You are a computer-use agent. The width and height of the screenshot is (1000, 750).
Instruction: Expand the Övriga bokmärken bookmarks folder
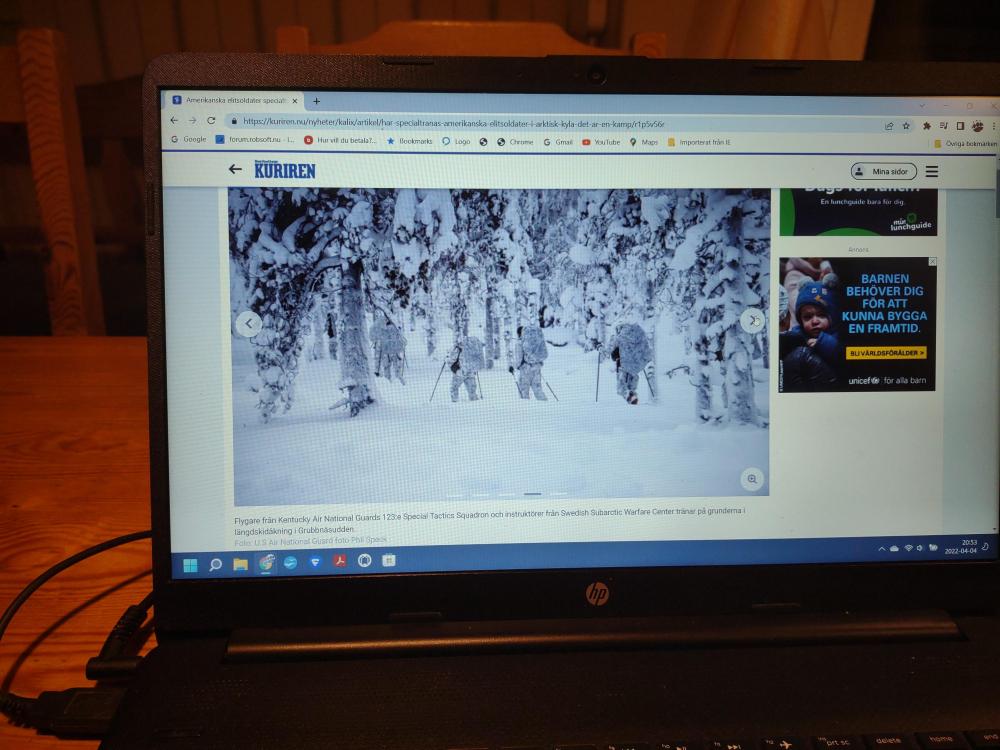(x=965, y=144)
